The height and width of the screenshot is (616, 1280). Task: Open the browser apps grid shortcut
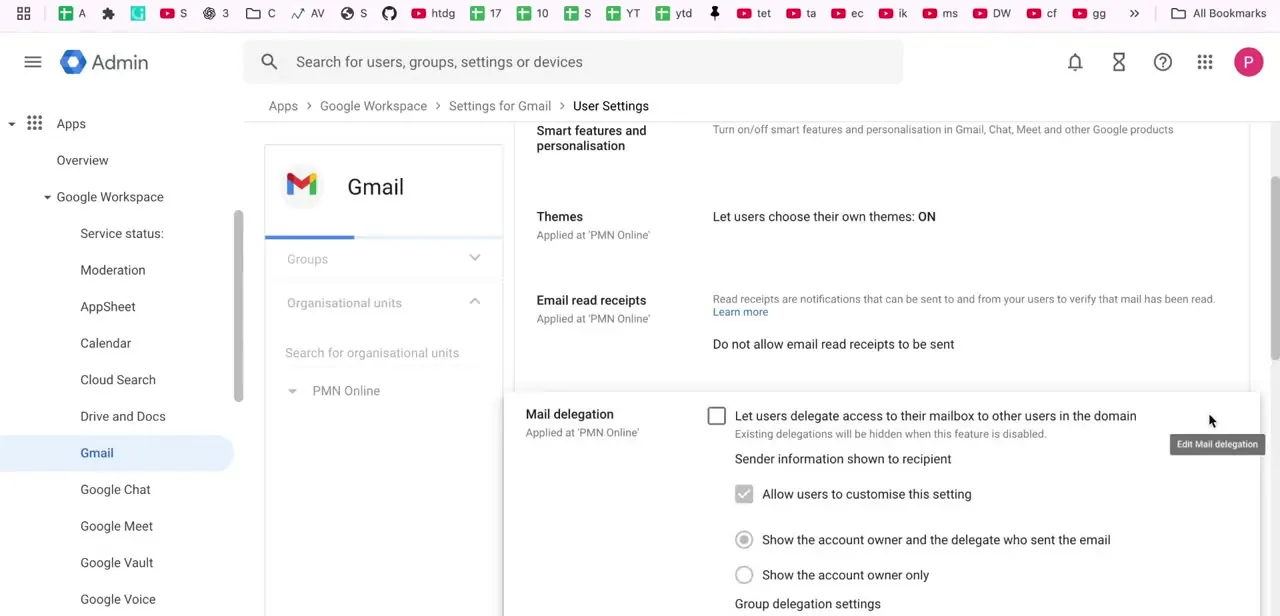24,14
